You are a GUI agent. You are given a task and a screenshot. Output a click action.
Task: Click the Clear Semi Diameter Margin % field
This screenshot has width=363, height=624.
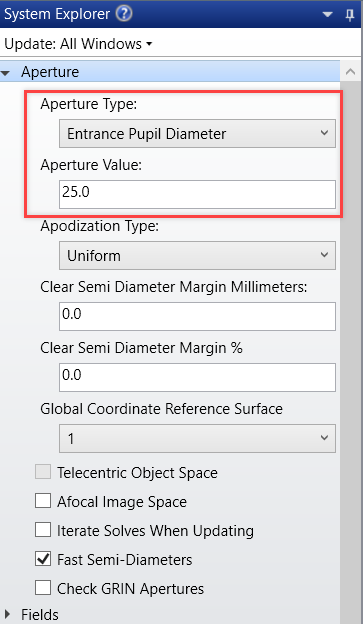point(197,377)
